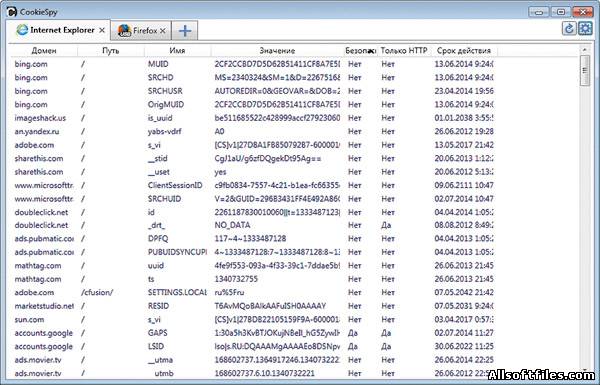Close the Firefox tab
The height and width of the screenshot is (385, 600).
pos(163,31)
